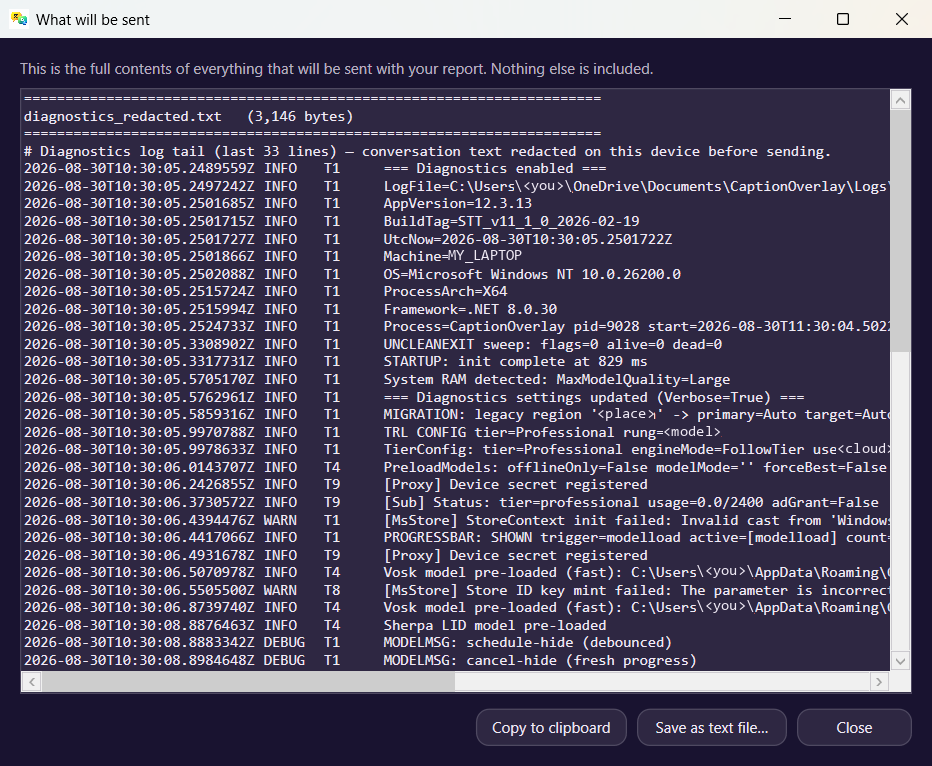Click the horizontal scrollbar left arrow
This screenshot has height=766, width=932.
[x=32, y=682]
